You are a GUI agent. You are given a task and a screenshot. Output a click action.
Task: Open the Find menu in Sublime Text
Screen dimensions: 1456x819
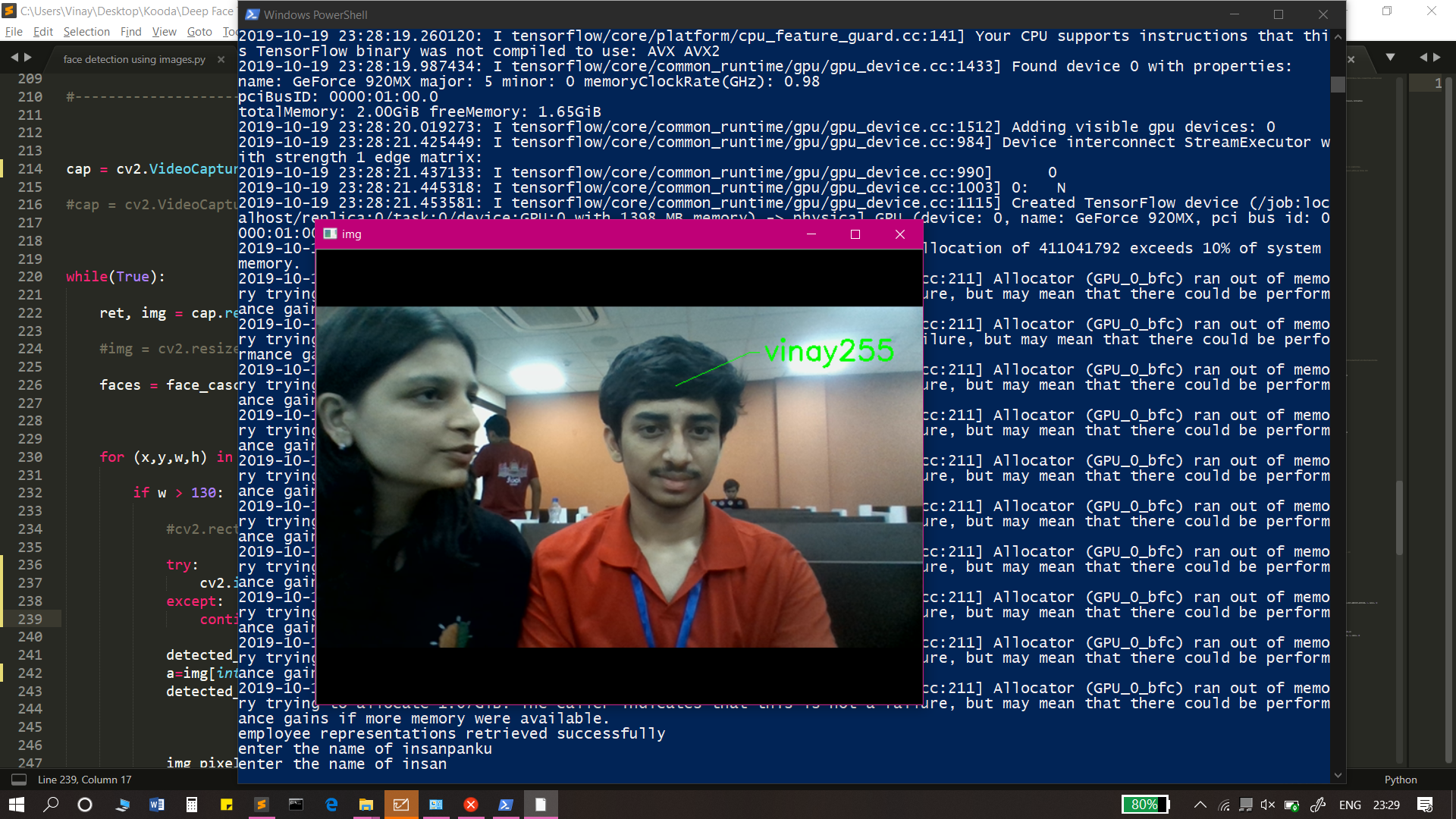click(130, 32)
